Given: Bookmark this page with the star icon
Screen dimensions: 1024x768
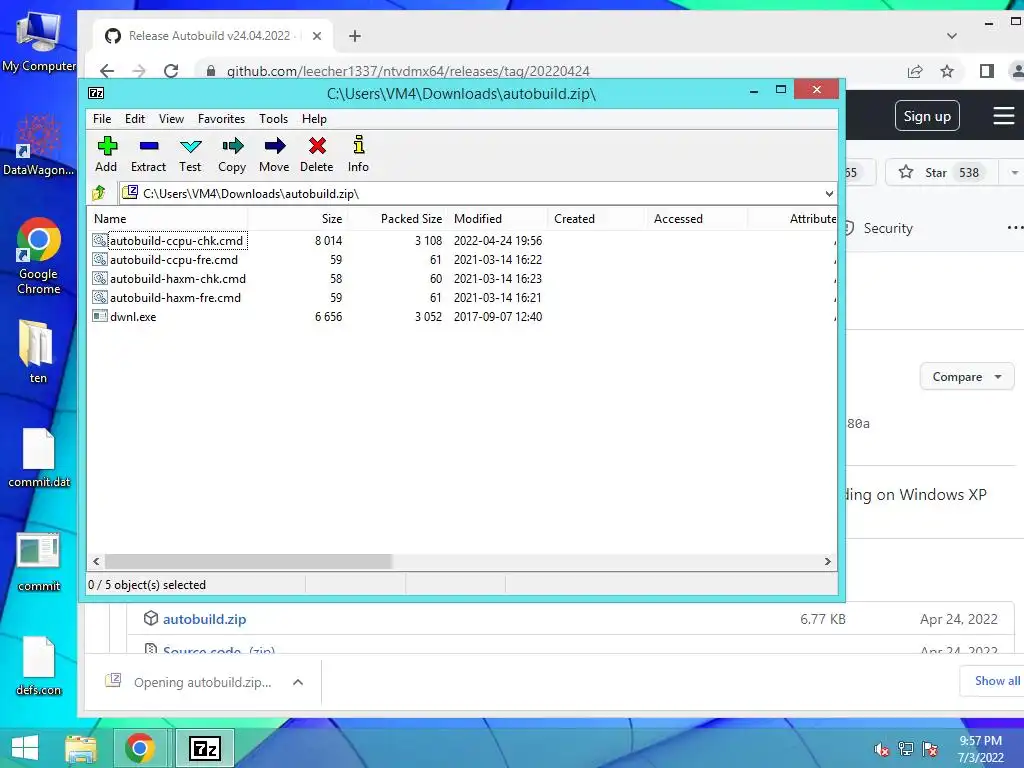Looking at the screenshot, I should click(947, 71).
